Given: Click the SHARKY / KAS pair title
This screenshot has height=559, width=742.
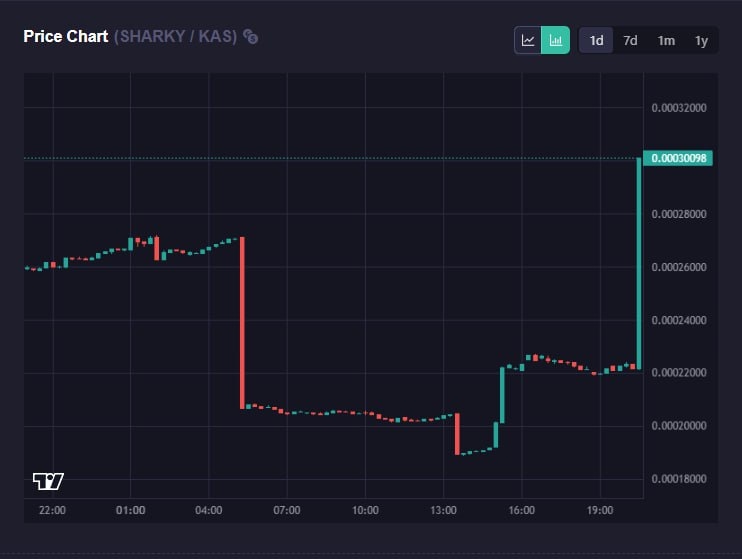Looking at the screenshot, I should 176,36.
